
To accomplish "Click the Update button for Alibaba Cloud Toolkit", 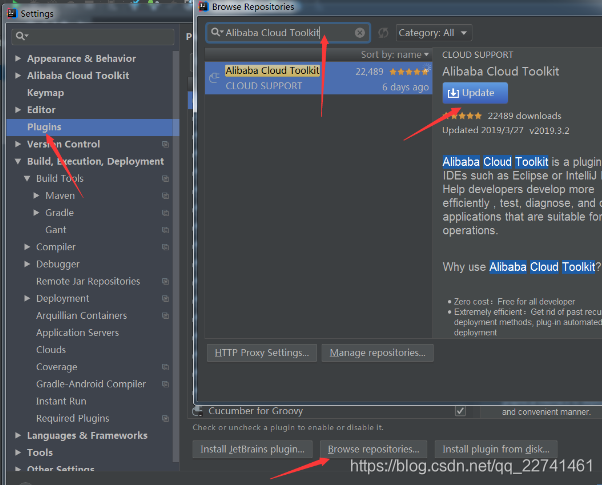I will pyautogui.click(x=475, y=93).
